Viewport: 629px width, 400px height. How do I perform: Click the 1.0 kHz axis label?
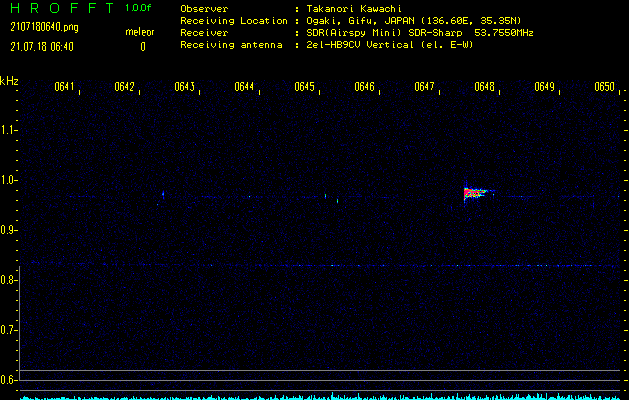tap(8, 180)
